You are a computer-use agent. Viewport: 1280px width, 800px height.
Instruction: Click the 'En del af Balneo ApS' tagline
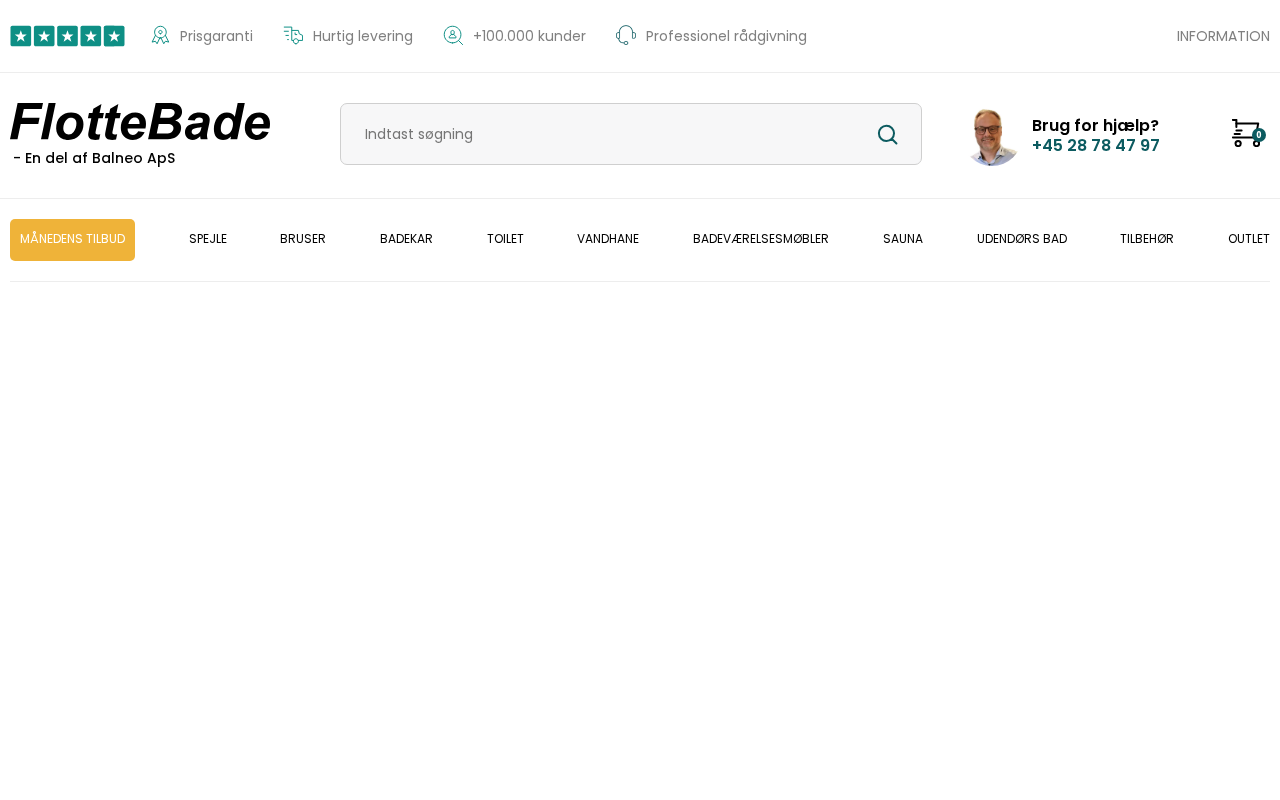tap(94, 158)
